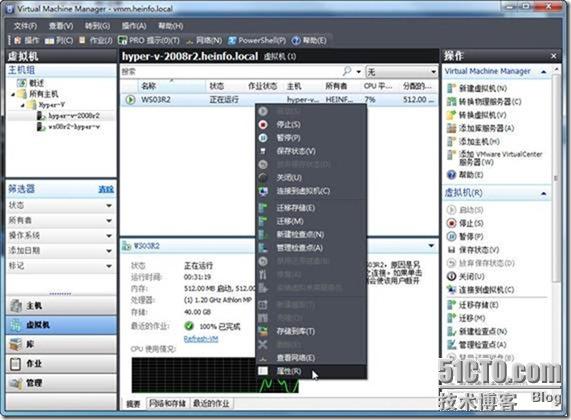Expand the 状态 filter
571x420 pixels.
coord(109,206)
